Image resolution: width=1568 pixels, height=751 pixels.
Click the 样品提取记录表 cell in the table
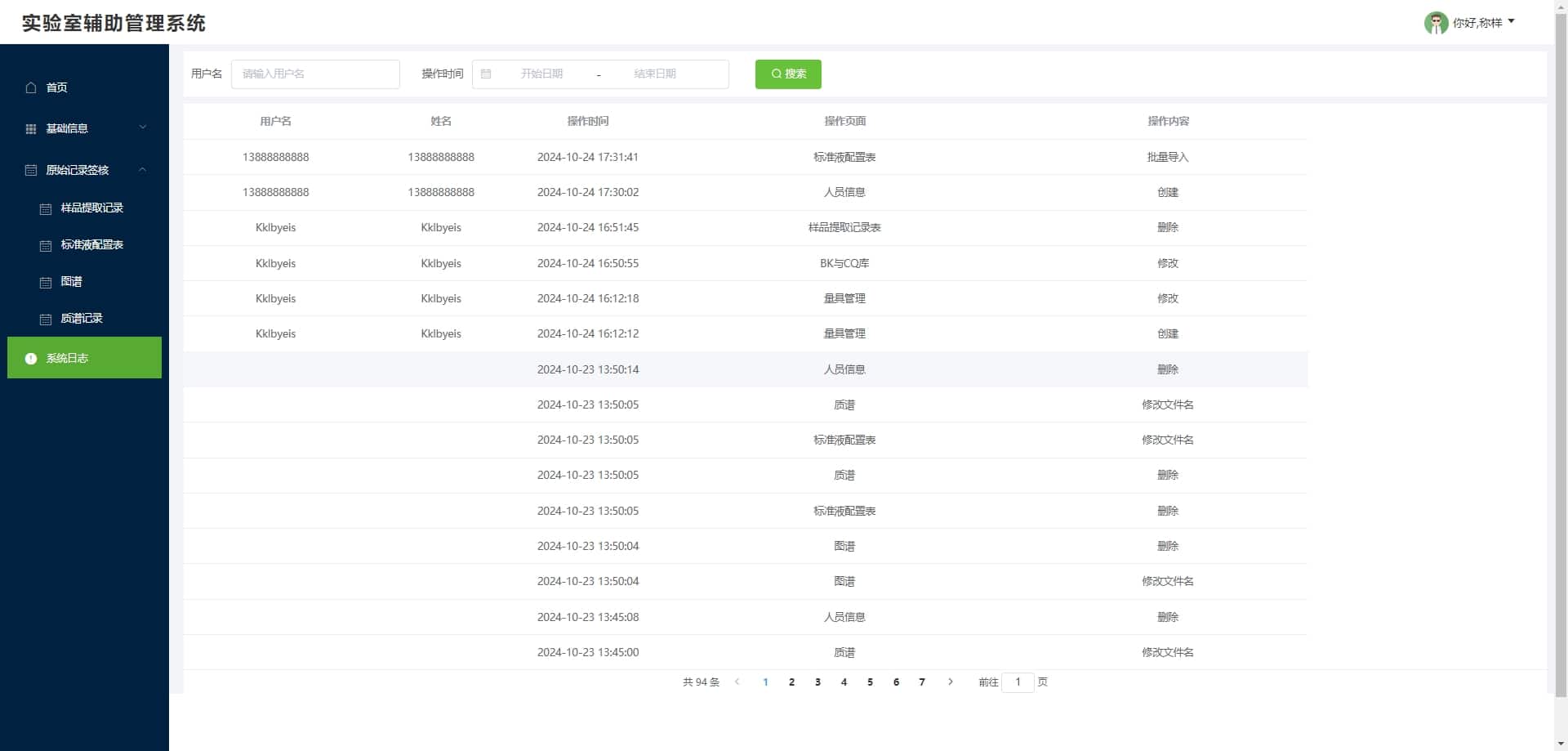click(844, 227)
